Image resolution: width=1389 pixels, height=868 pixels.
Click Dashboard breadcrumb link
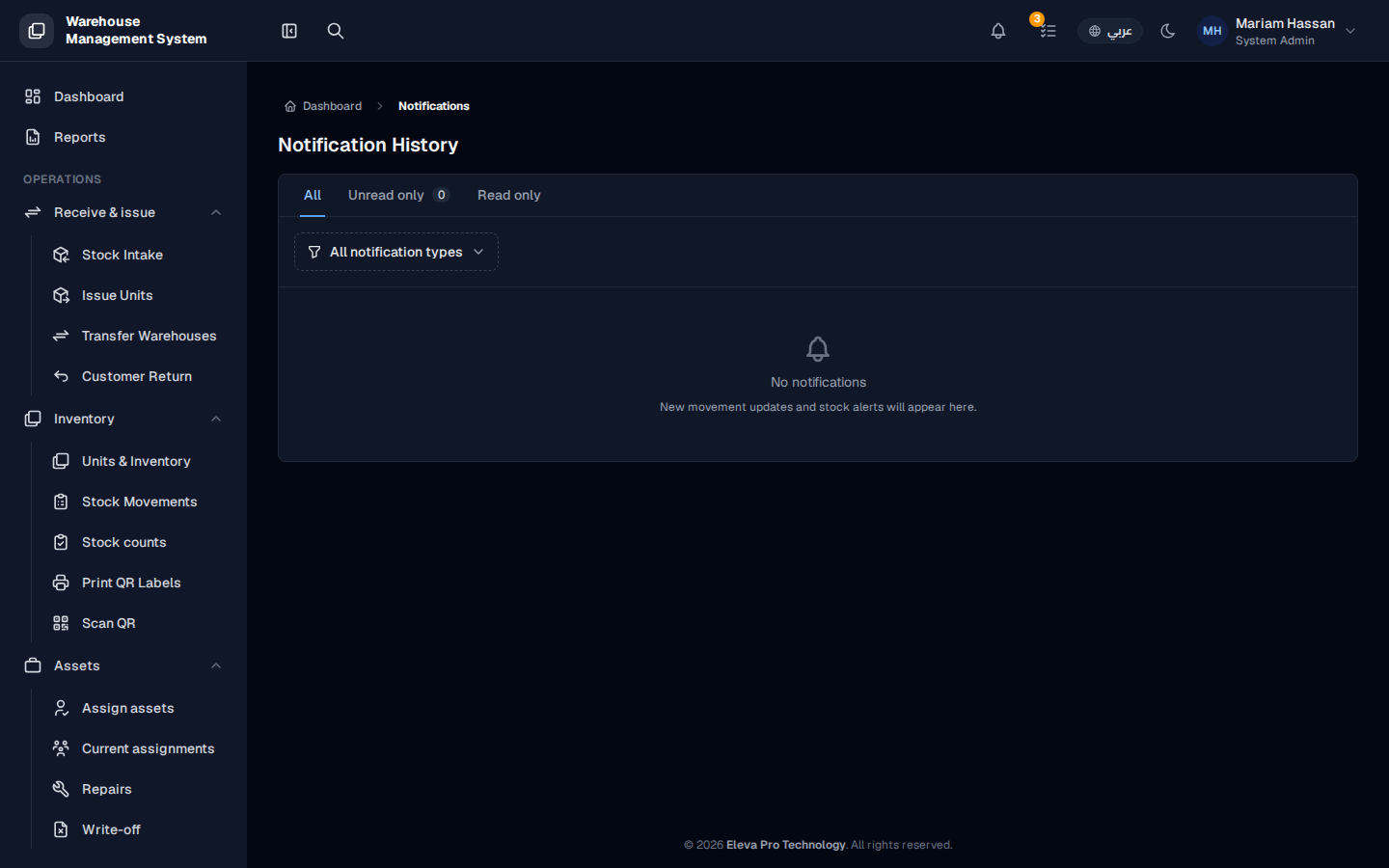pyautogui.click(x=323, y=106)
